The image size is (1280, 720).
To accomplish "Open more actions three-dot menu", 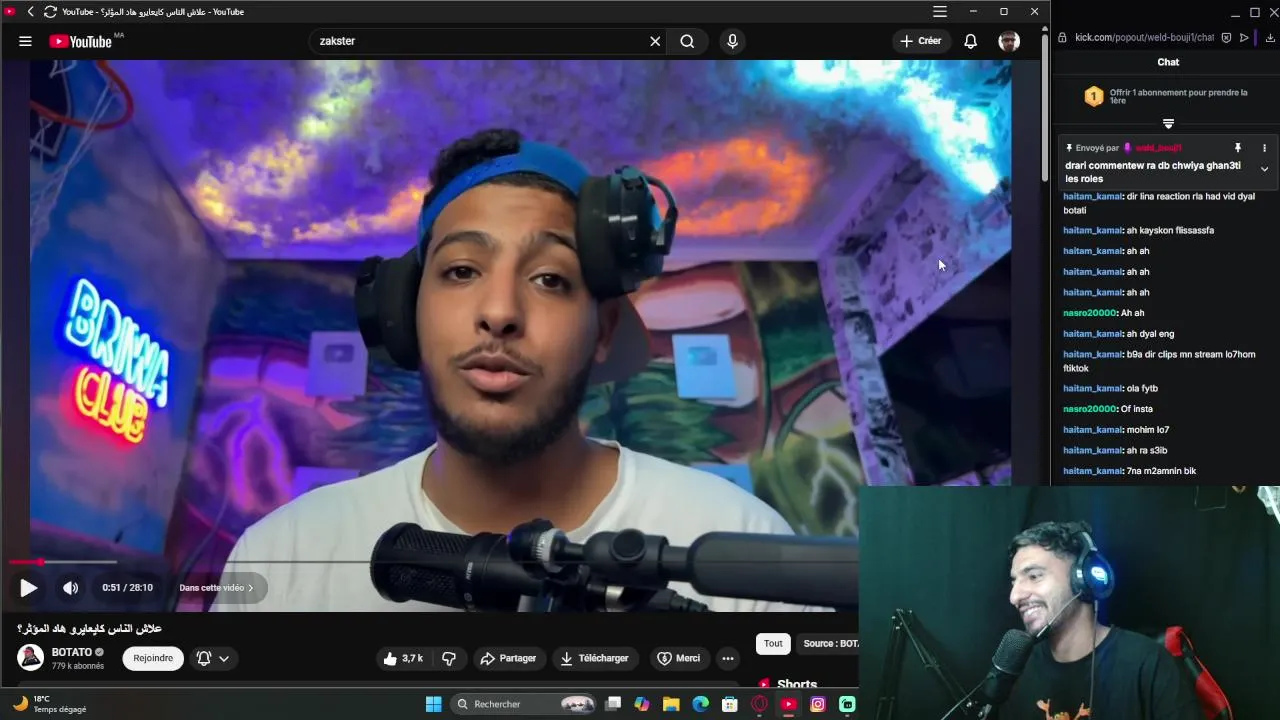I will click(x=728, y=658).
